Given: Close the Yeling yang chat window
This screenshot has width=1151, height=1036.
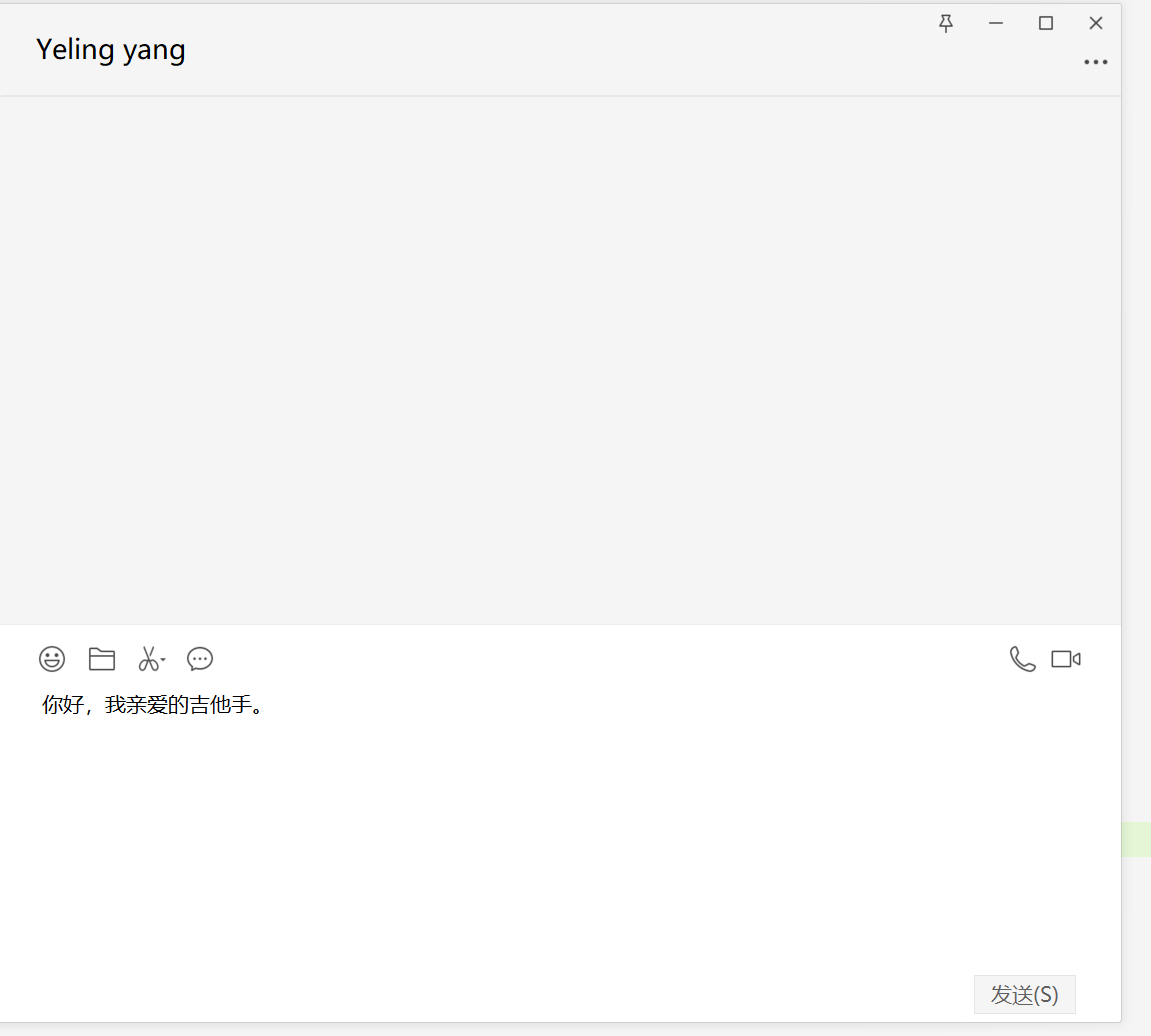Looking at the screenshot, I should pos(1096,23).
